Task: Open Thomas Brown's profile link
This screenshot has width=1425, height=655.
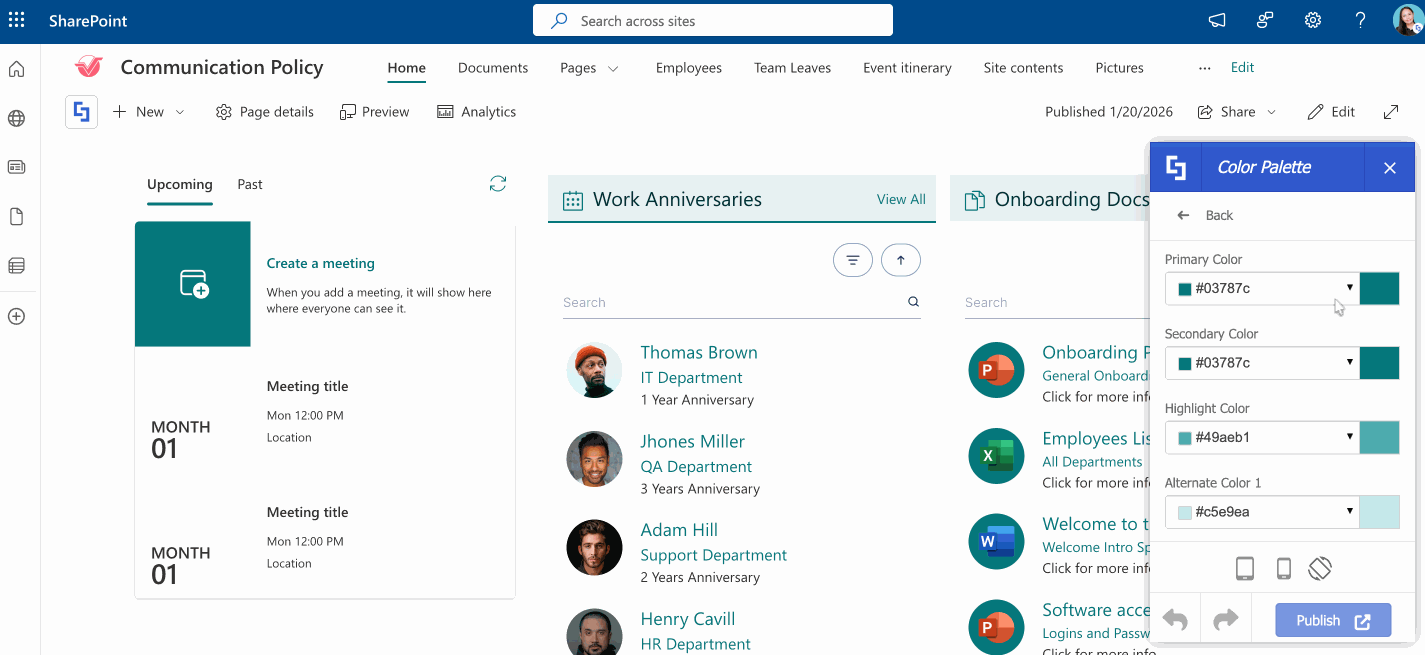Action: [698, 352]
